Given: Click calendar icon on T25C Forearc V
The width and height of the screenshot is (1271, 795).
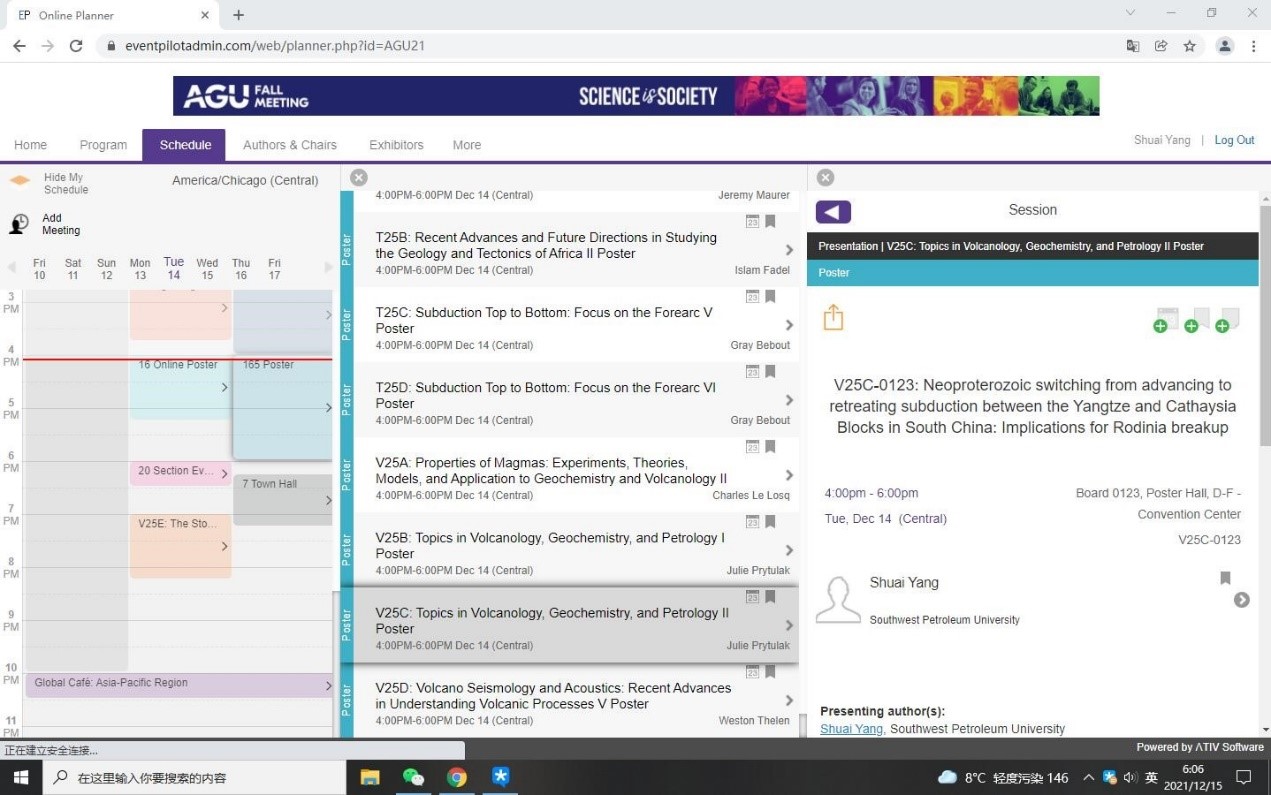Looking at the screenshot, I should [x=752, y=297].
